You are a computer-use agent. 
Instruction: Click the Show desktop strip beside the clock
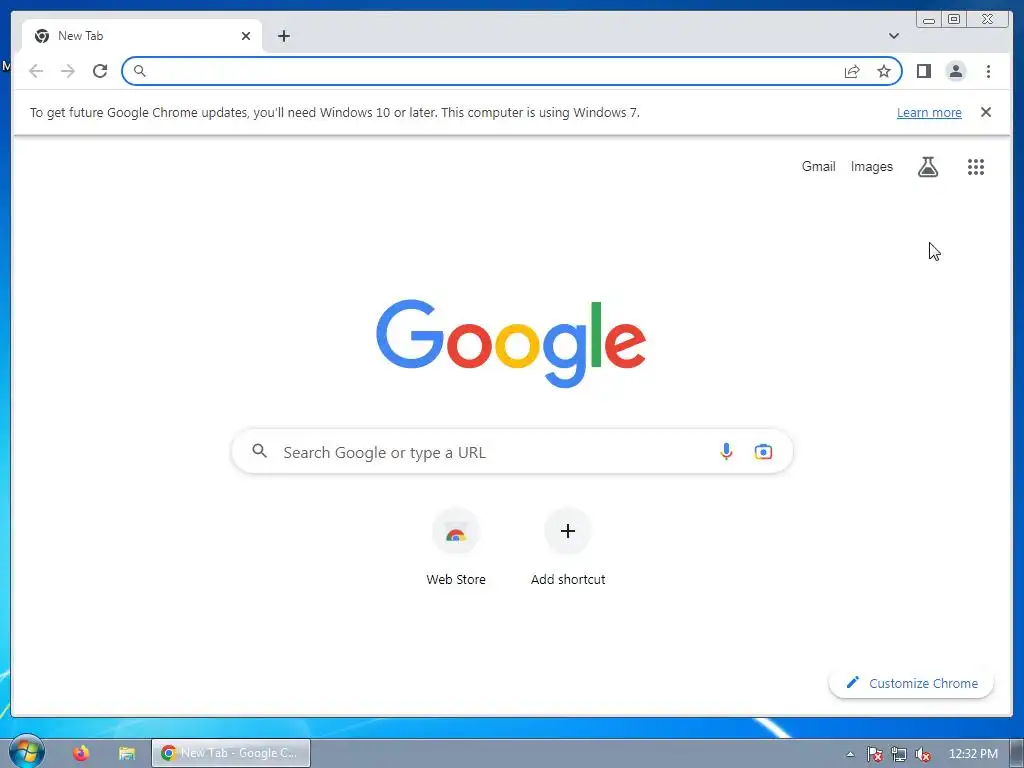(1016, 754)
